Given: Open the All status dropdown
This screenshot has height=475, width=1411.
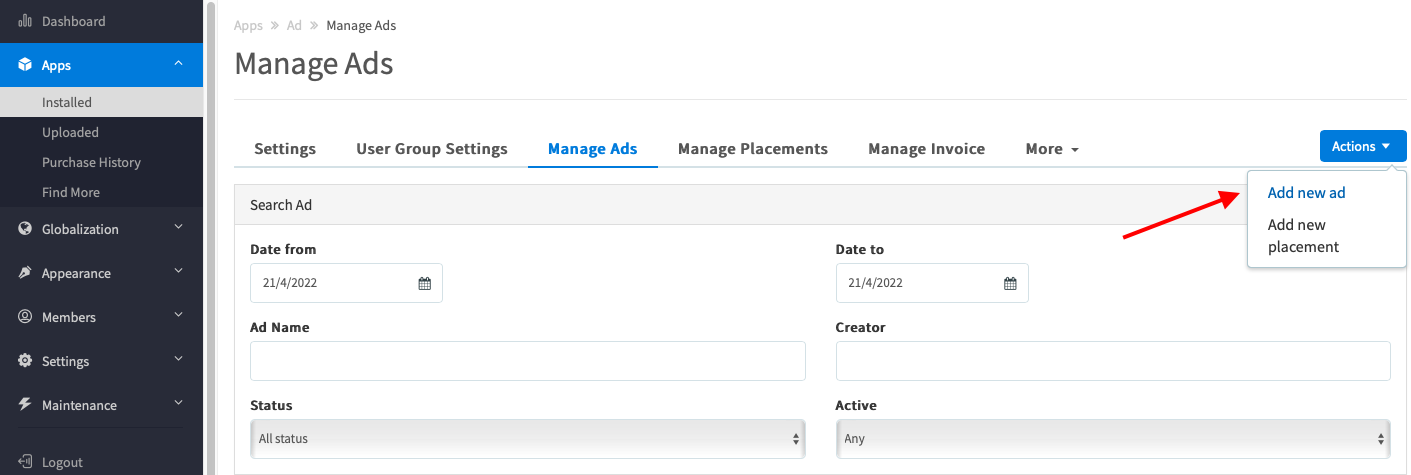Looking at the screenshot, I should click(x=527, y=438).
